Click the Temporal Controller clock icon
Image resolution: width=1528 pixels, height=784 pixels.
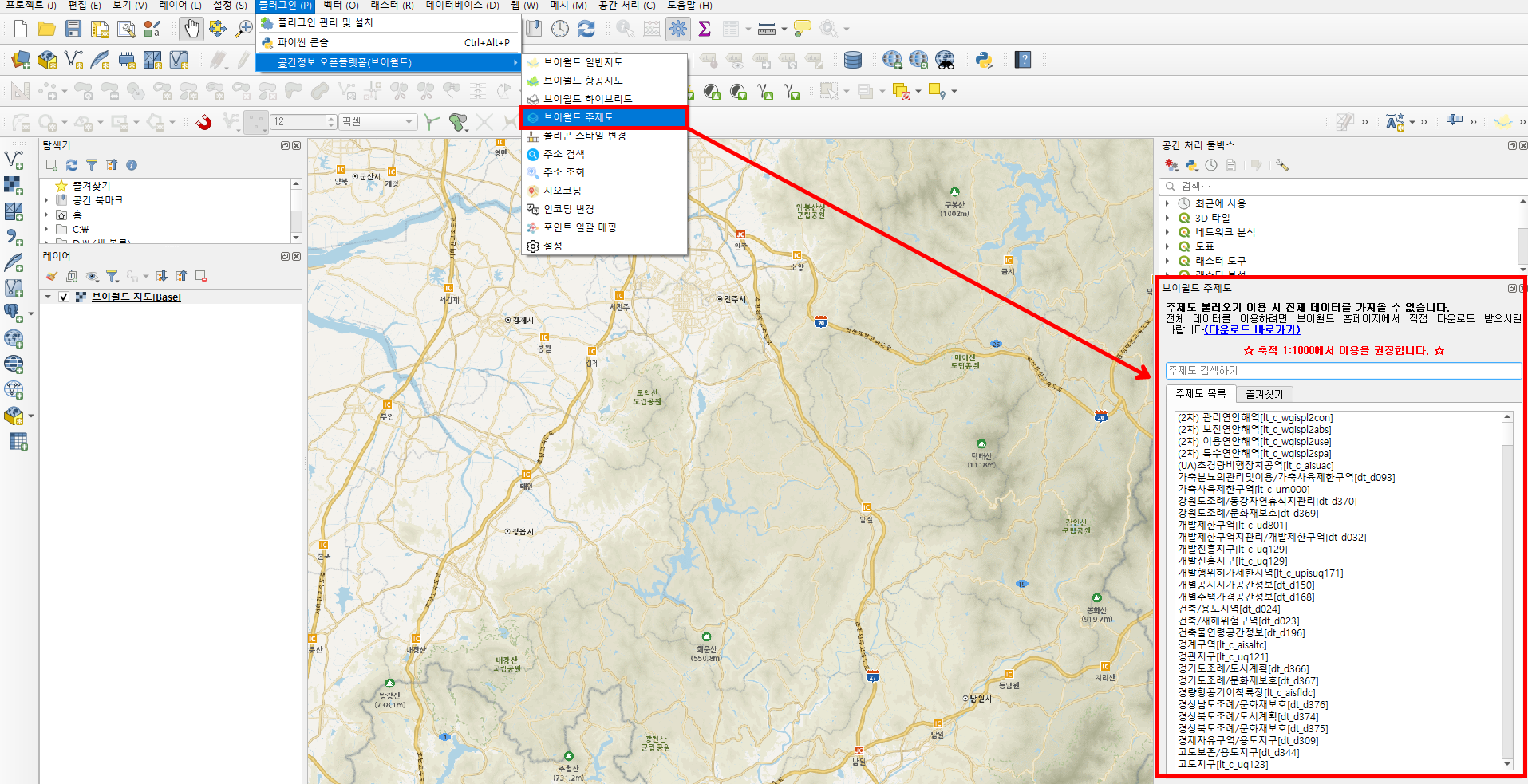560,29
